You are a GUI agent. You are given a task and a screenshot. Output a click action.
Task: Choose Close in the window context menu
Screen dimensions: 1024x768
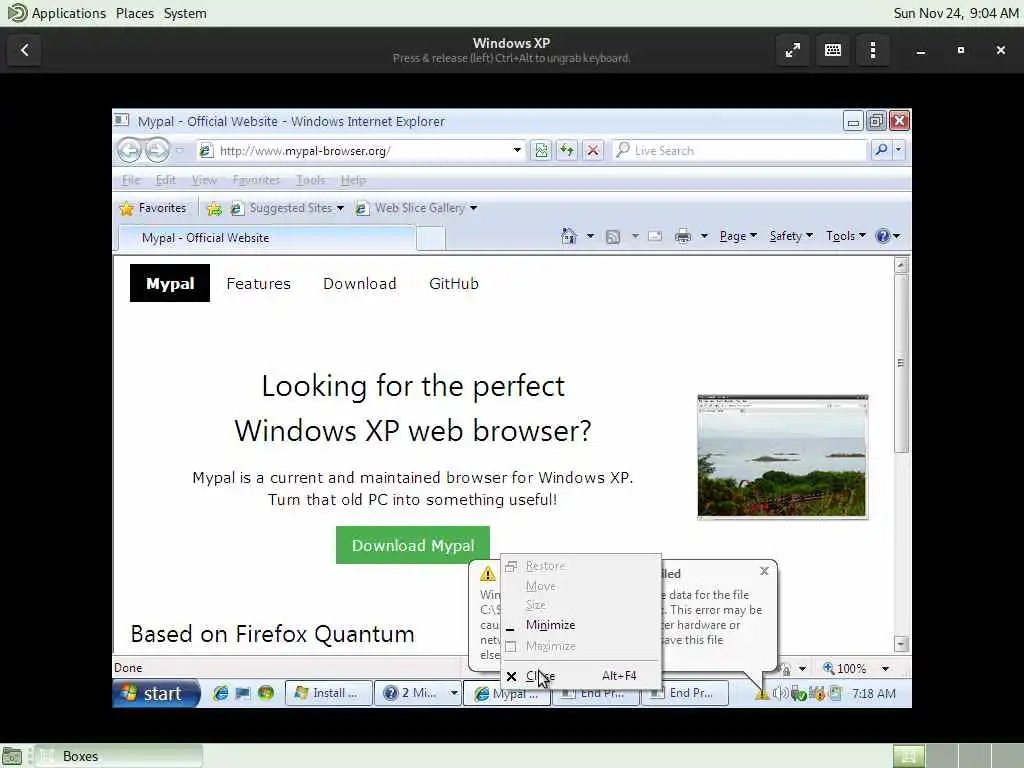point(581,676)
